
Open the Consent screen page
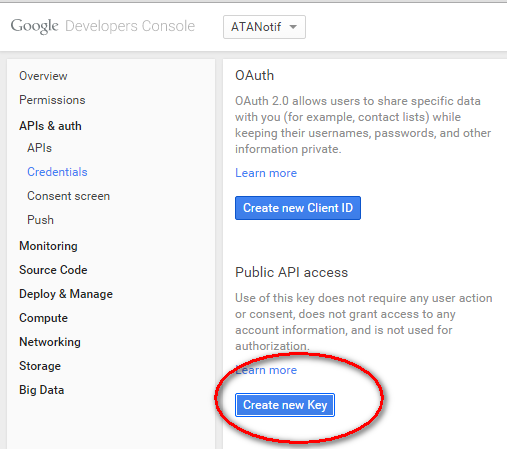(x=68, y=196)
